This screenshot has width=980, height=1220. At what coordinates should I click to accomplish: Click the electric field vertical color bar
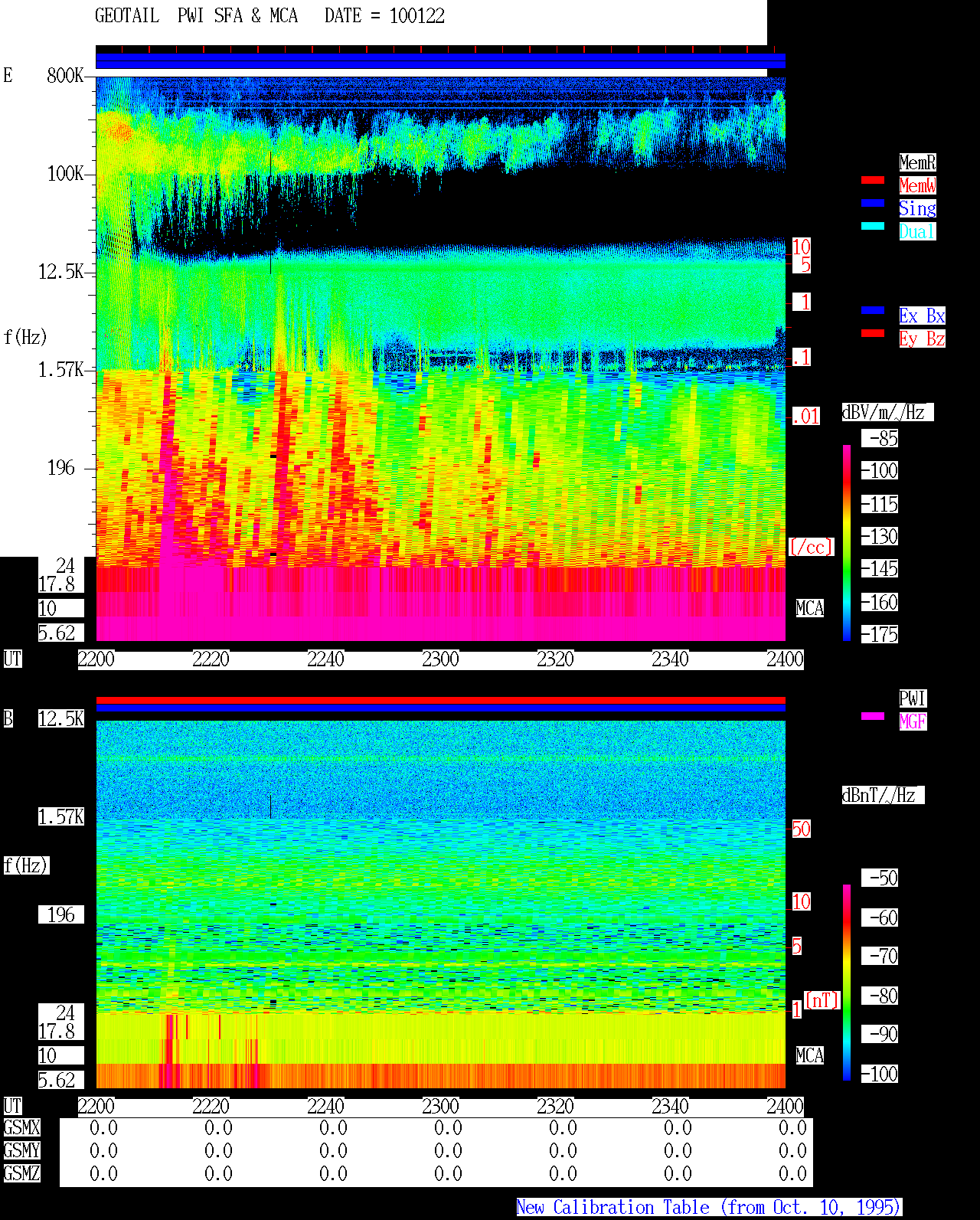(847, 542)
